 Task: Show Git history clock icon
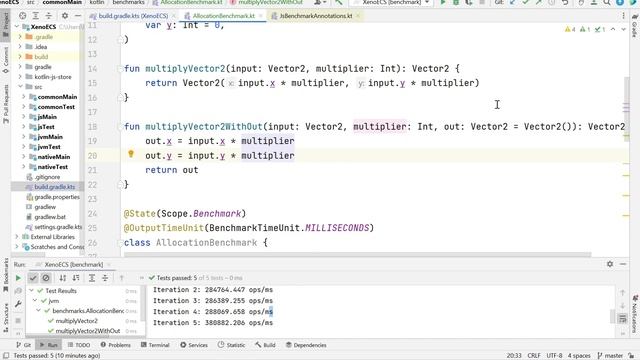click(x=552, y=2)
